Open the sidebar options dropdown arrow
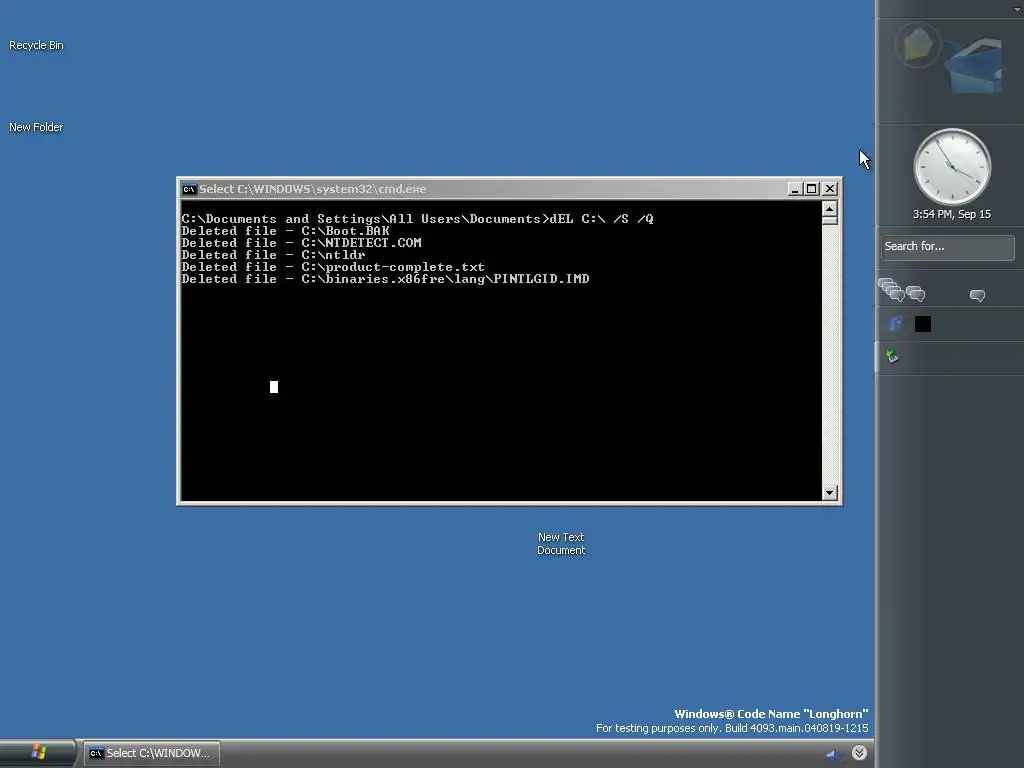This screenshot has height=768, width=1024. point(1017,9)
